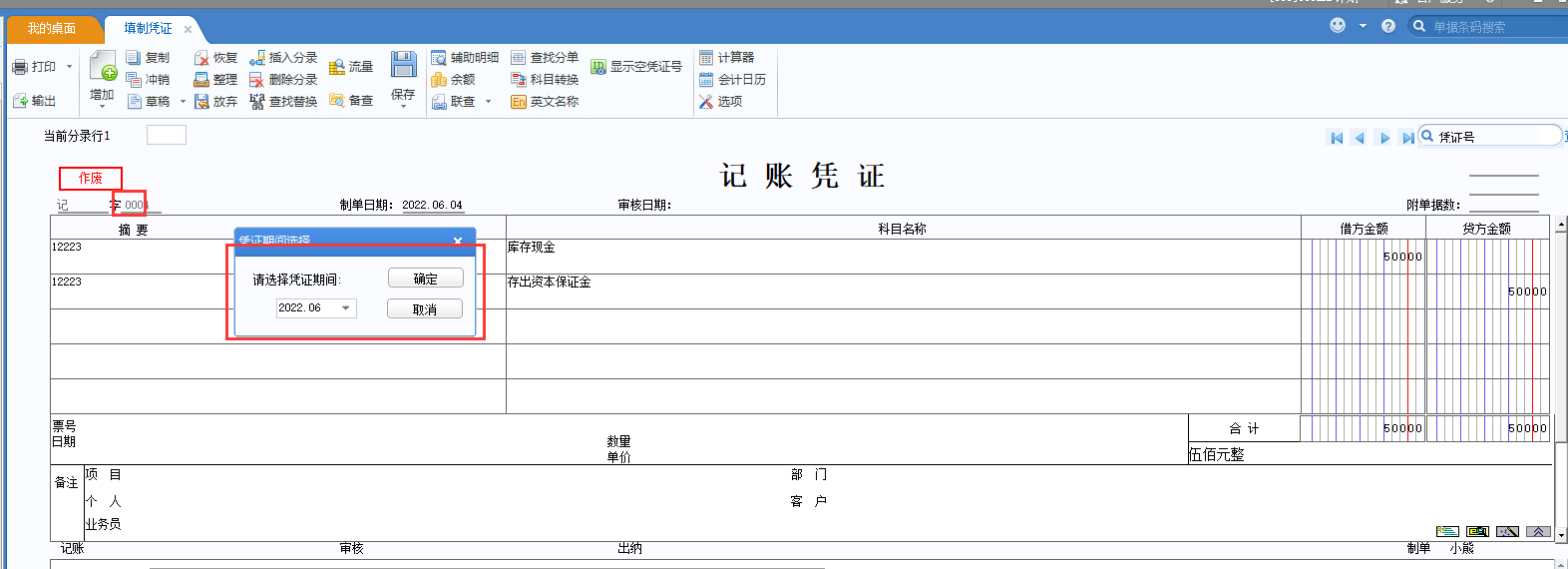The width and height of the screenshot is (1568, 569).
Task: Expand the voucher period 2022.06 dropdown
Action: (x=346, y=308)
